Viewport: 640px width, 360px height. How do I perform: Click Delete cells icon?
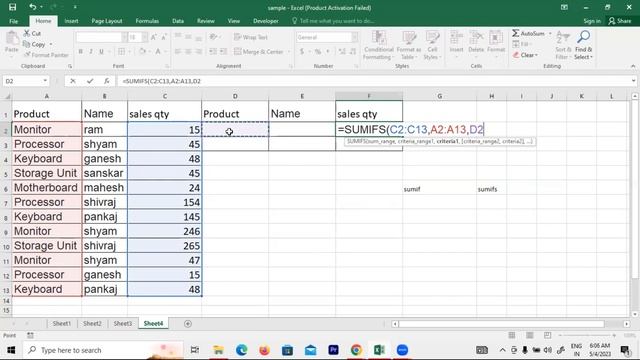pyautogui.click(x=476, y=38)
